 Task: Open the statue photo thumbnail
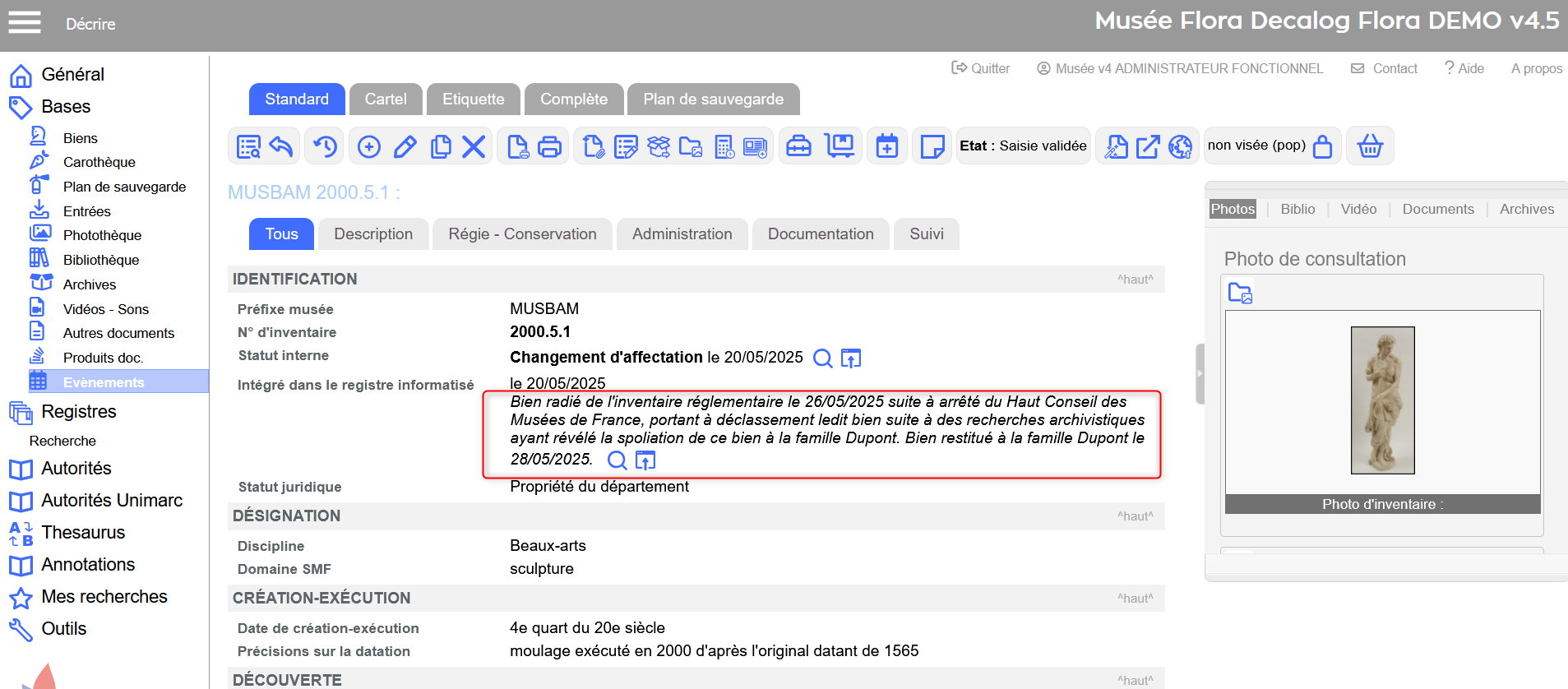pos(1382,400)
